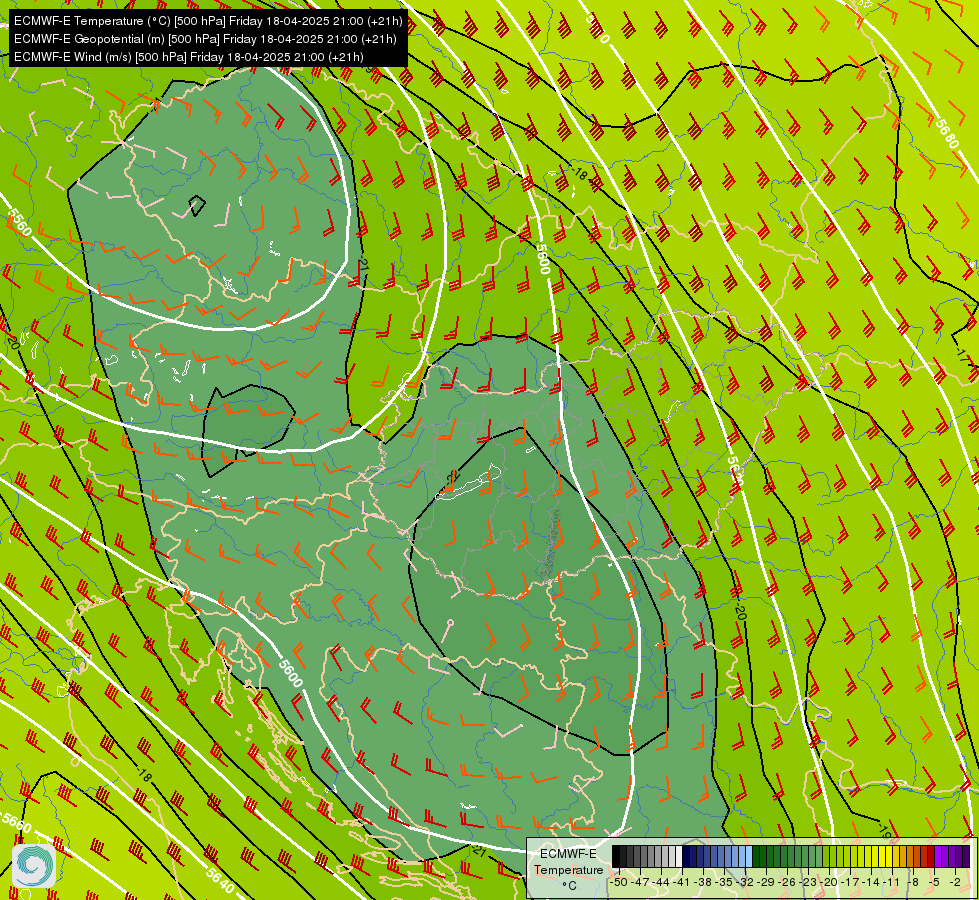Click legend tick label -29
979x900 pixels.
coord(766,883)
